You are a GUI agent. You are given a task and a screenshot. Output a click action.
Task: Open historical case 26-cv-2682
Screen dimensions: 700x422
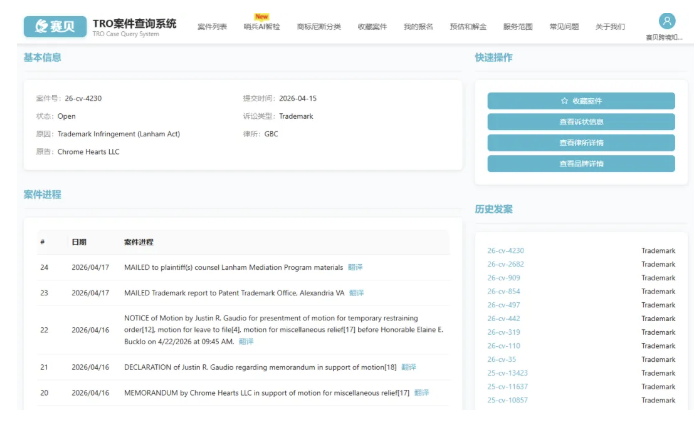(x=505, y=264)
